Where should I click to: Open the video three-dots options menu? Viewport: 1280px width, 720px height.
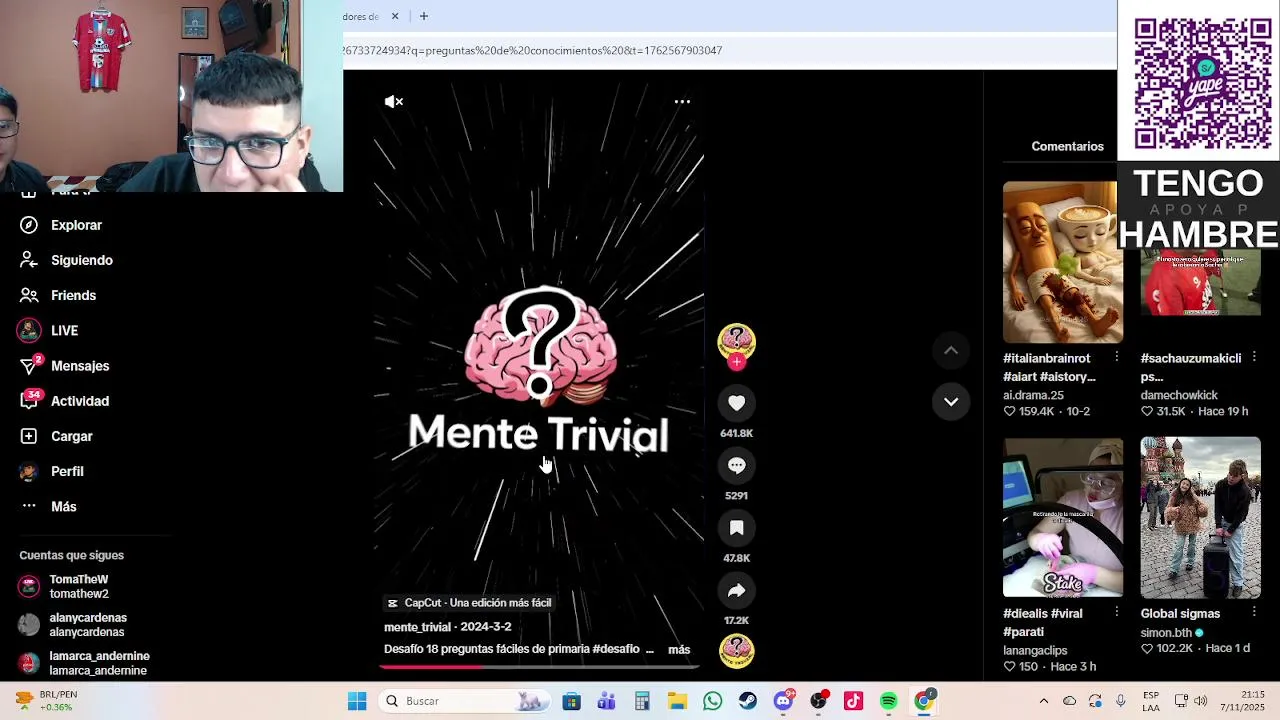pyautogui.click(x=682, y=101)
